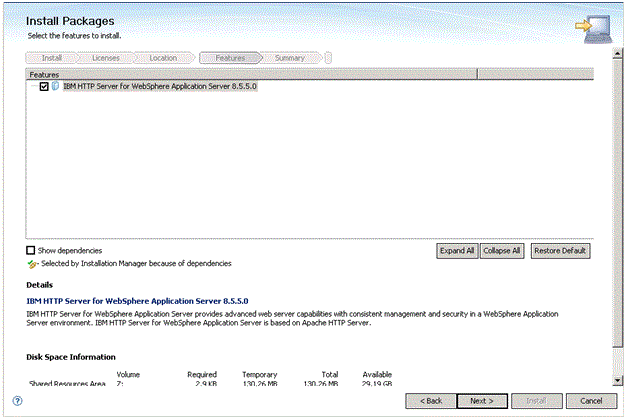Proceed with the Next button
Screen dimensions: 626x419
pyautogui.click(x=481, y=400)
